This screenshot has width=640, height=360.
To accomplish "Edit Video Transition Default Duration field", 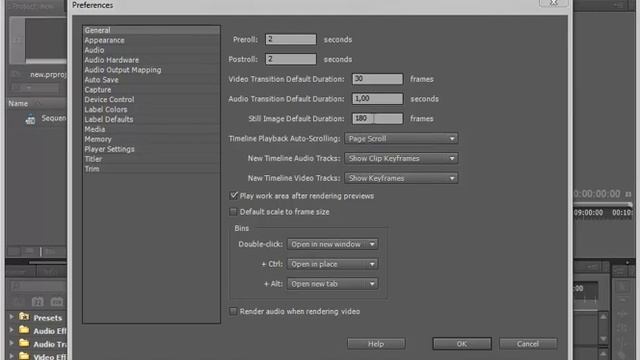I will pyautogui.click(x=378, y=79).
